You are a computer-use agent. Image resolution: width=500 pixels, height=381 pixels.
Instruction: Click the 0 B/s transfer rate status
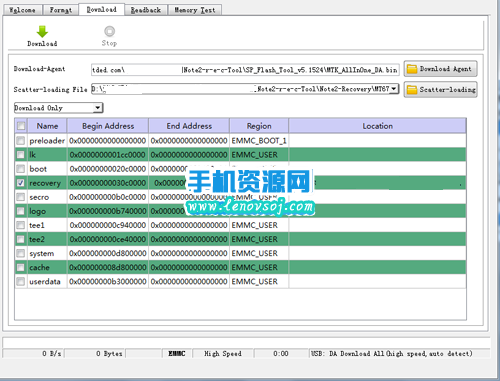click(52, 353)
